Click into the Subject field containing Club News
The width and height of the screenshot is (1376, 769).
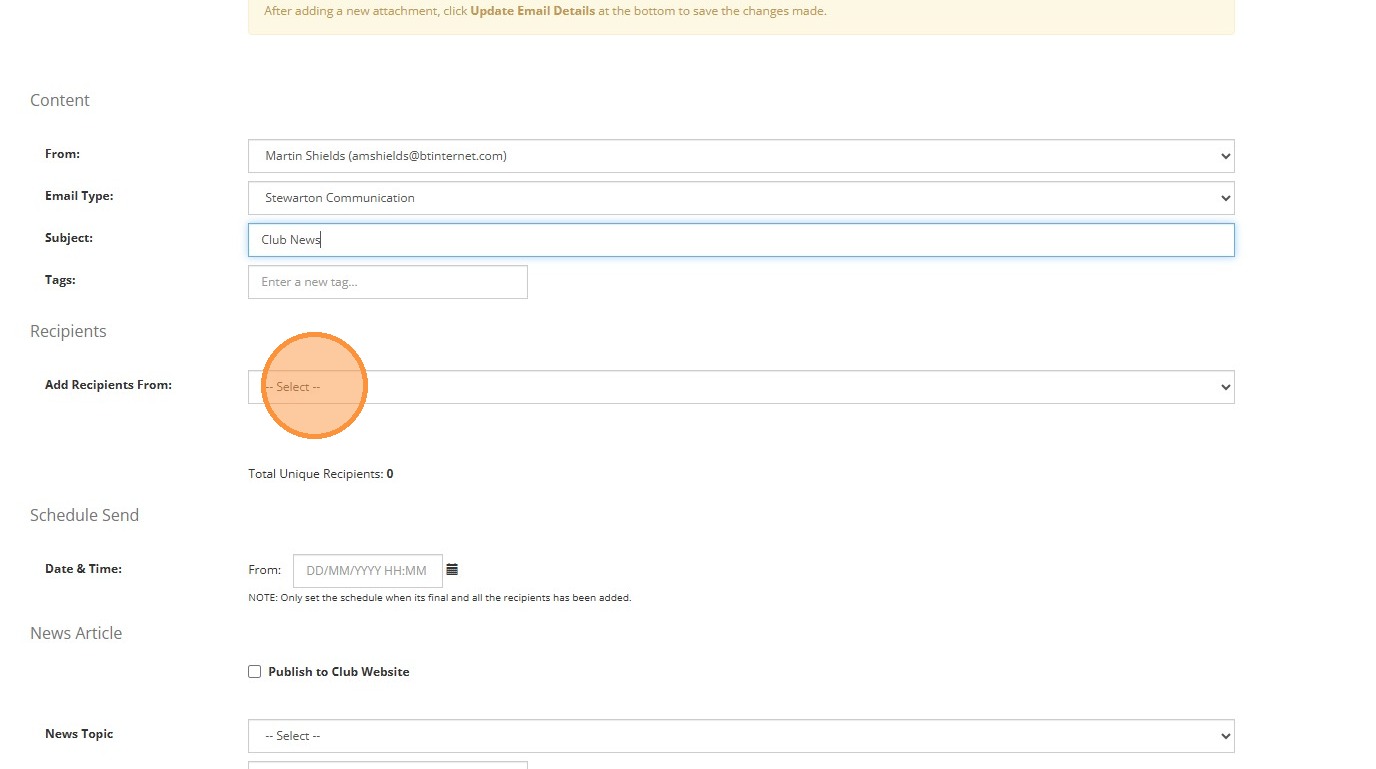[741, 240]
